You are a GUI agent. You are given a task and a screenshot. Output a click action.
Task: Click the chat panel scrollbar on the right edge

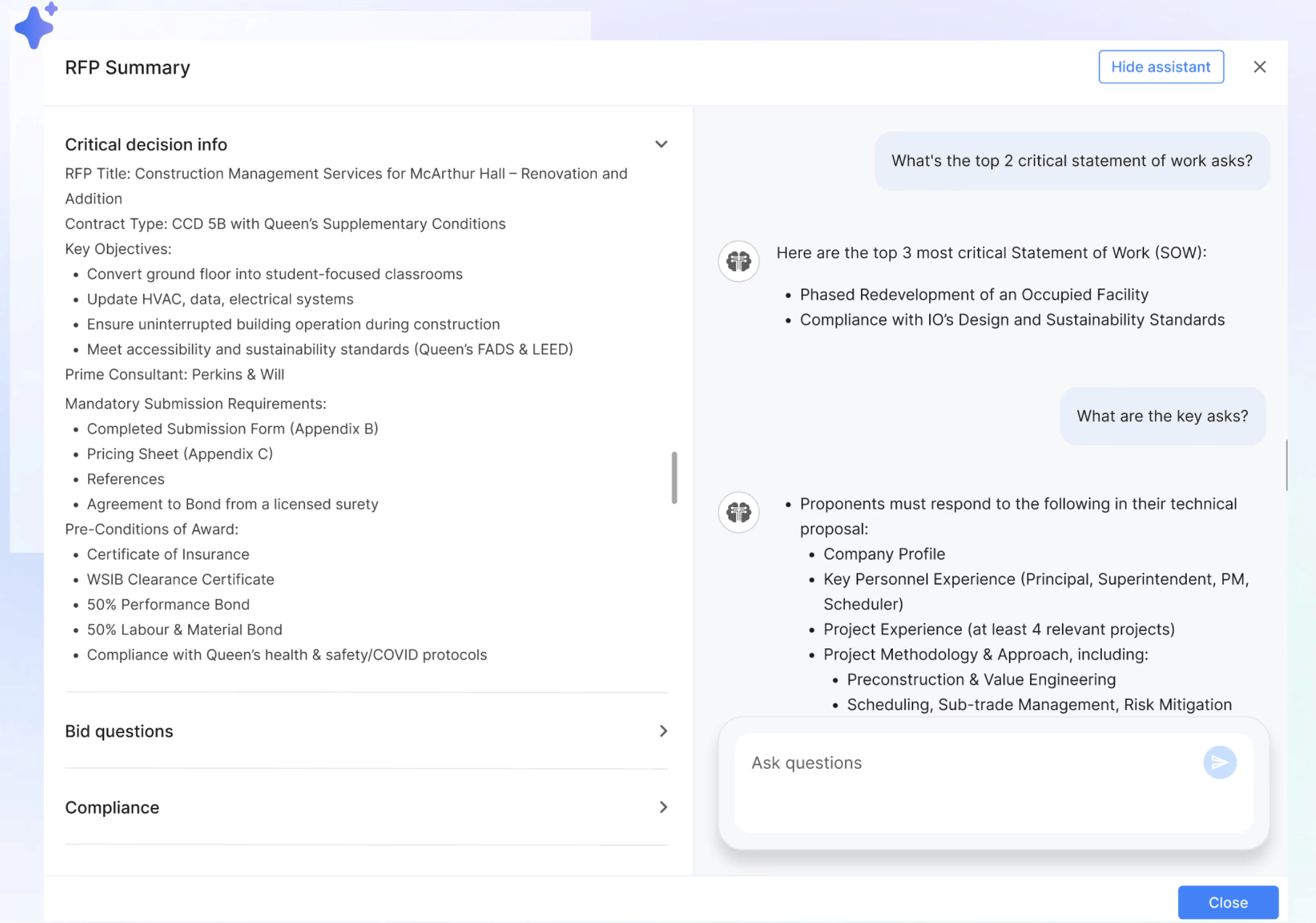click(1288, 462)
